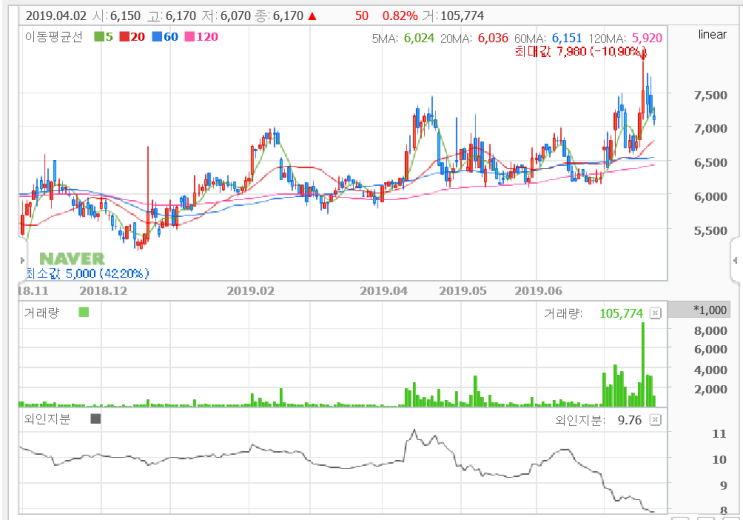Close the 외인지분 foreign ownership panel
Viewport: 743px width, 520px height.
(x=655, y=420)
